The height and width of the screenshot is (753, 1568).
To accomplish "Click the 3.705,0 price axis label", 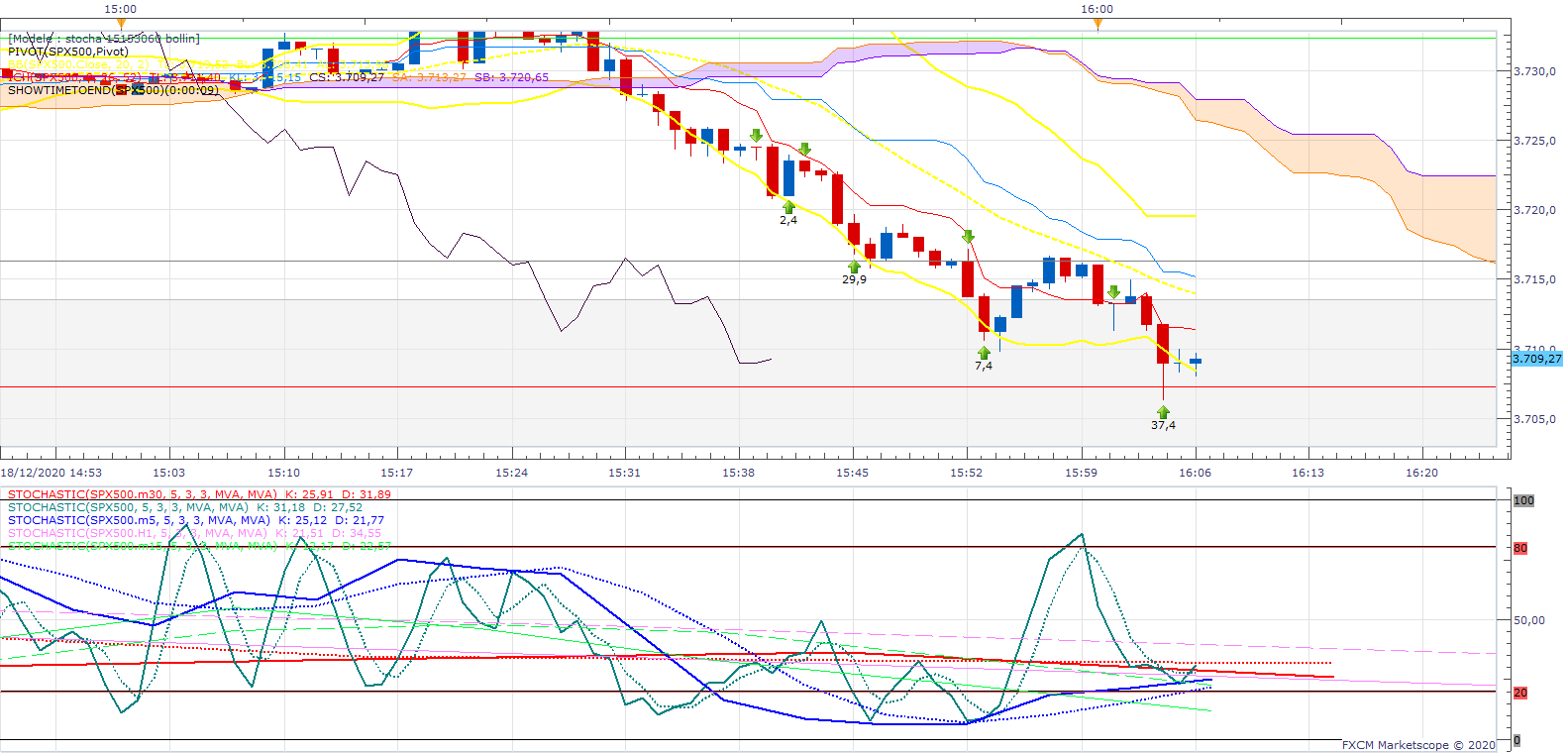I will (x=1534, y=419).
